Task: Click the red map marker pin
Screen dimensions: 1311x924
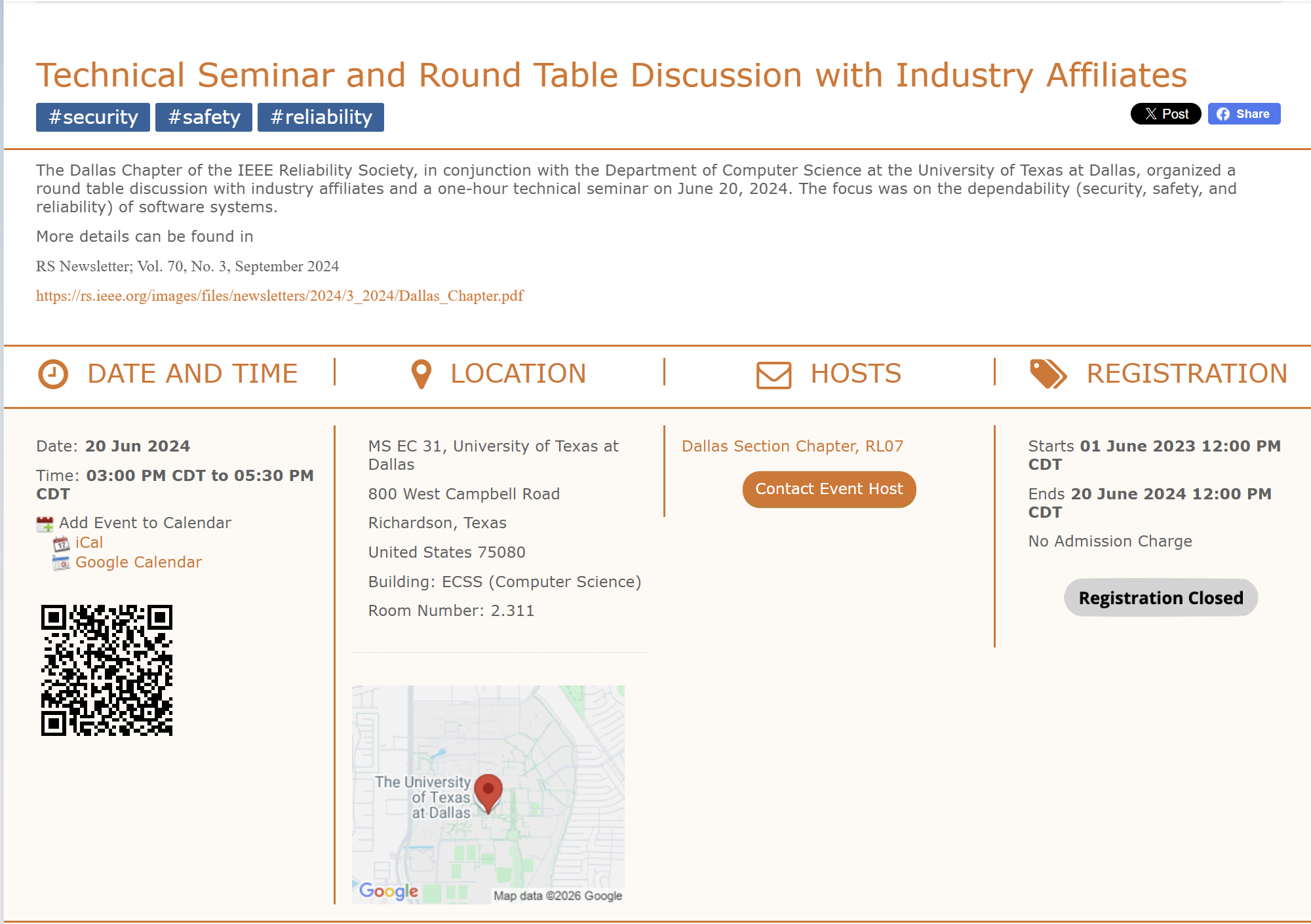Action: click(488, 793)
